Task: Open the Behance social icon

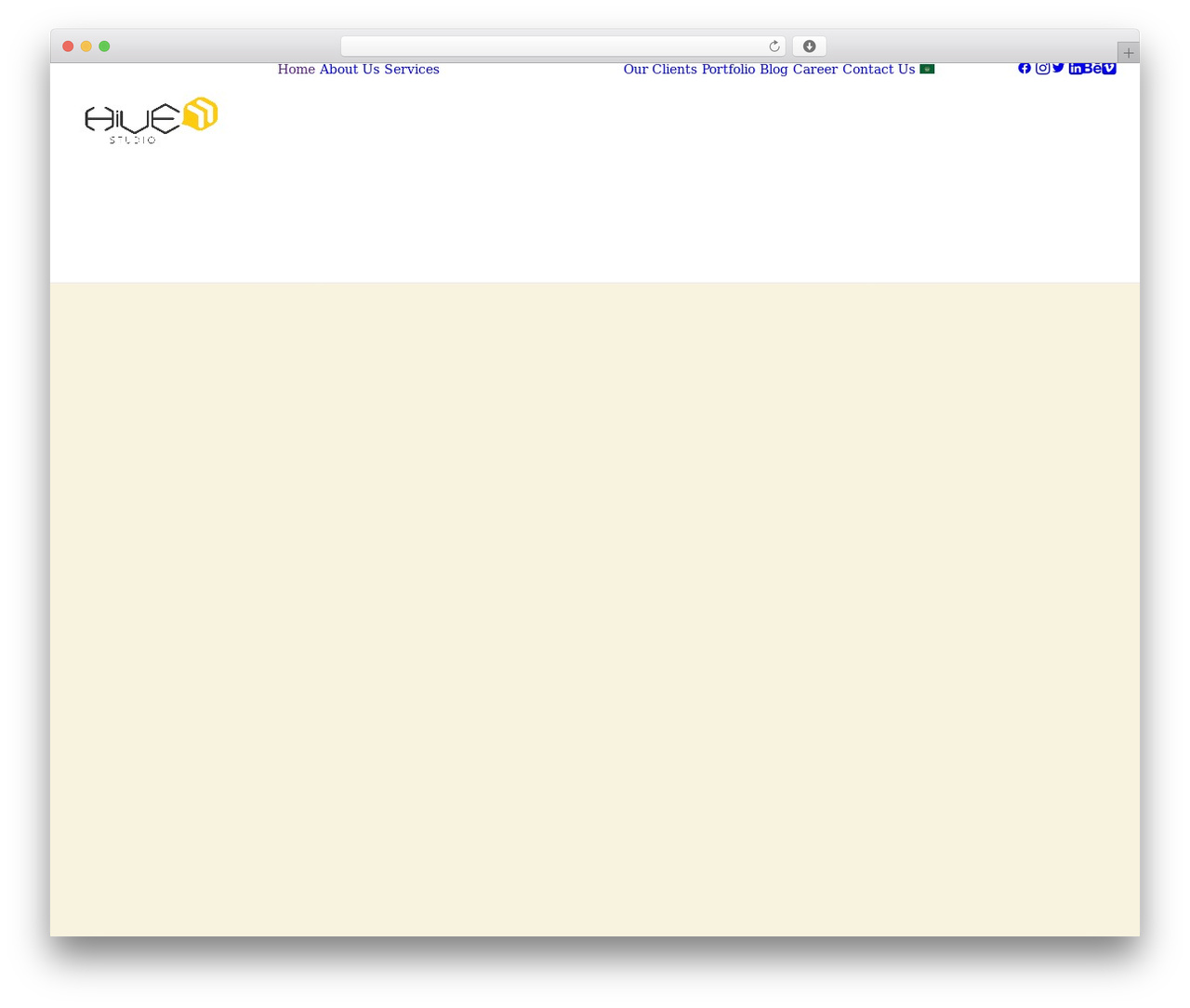Action: [1092, 68]
